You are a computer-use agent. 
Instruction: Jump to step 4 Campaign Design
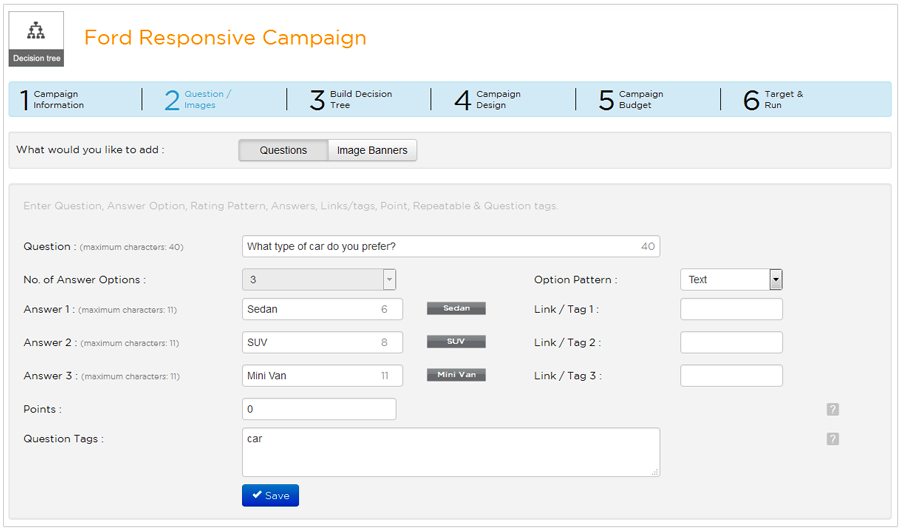490,100
